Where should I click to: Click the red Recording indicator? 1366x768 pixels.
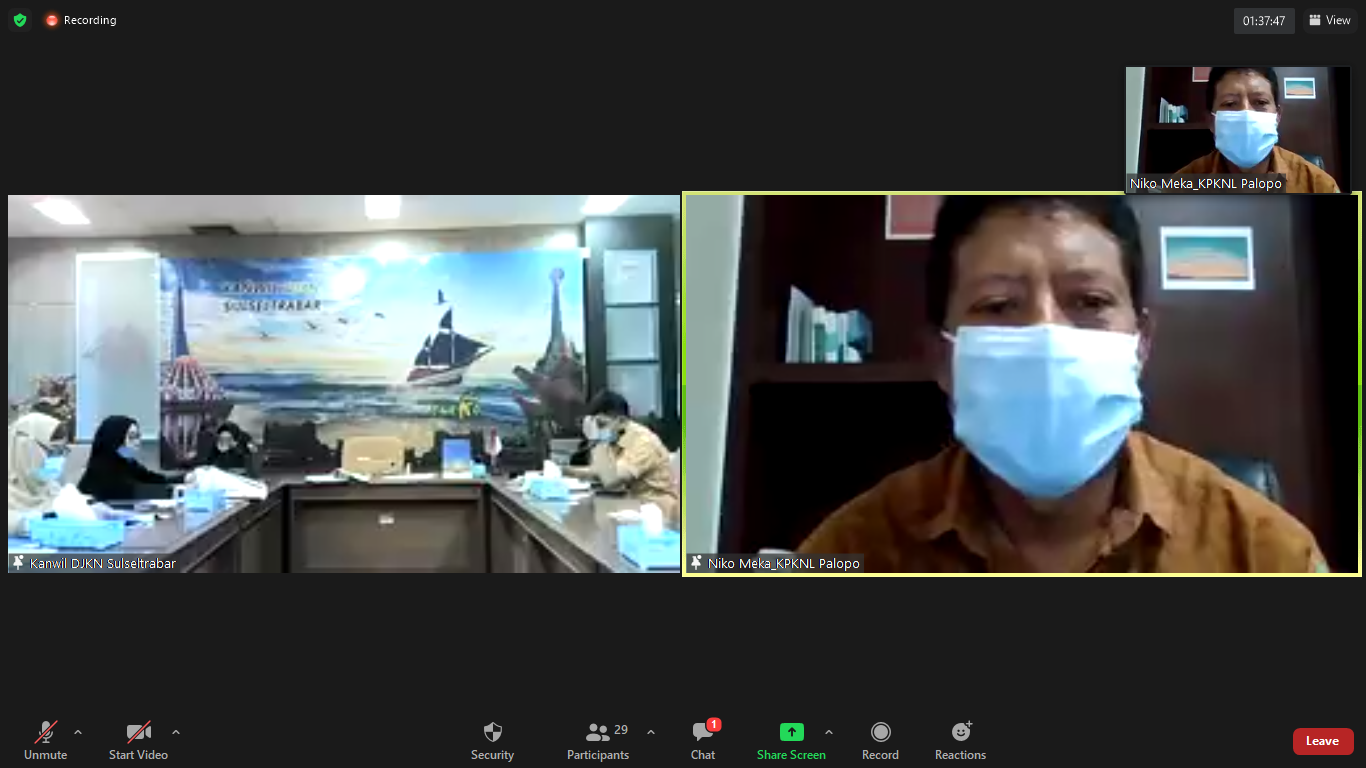(81, 20)
